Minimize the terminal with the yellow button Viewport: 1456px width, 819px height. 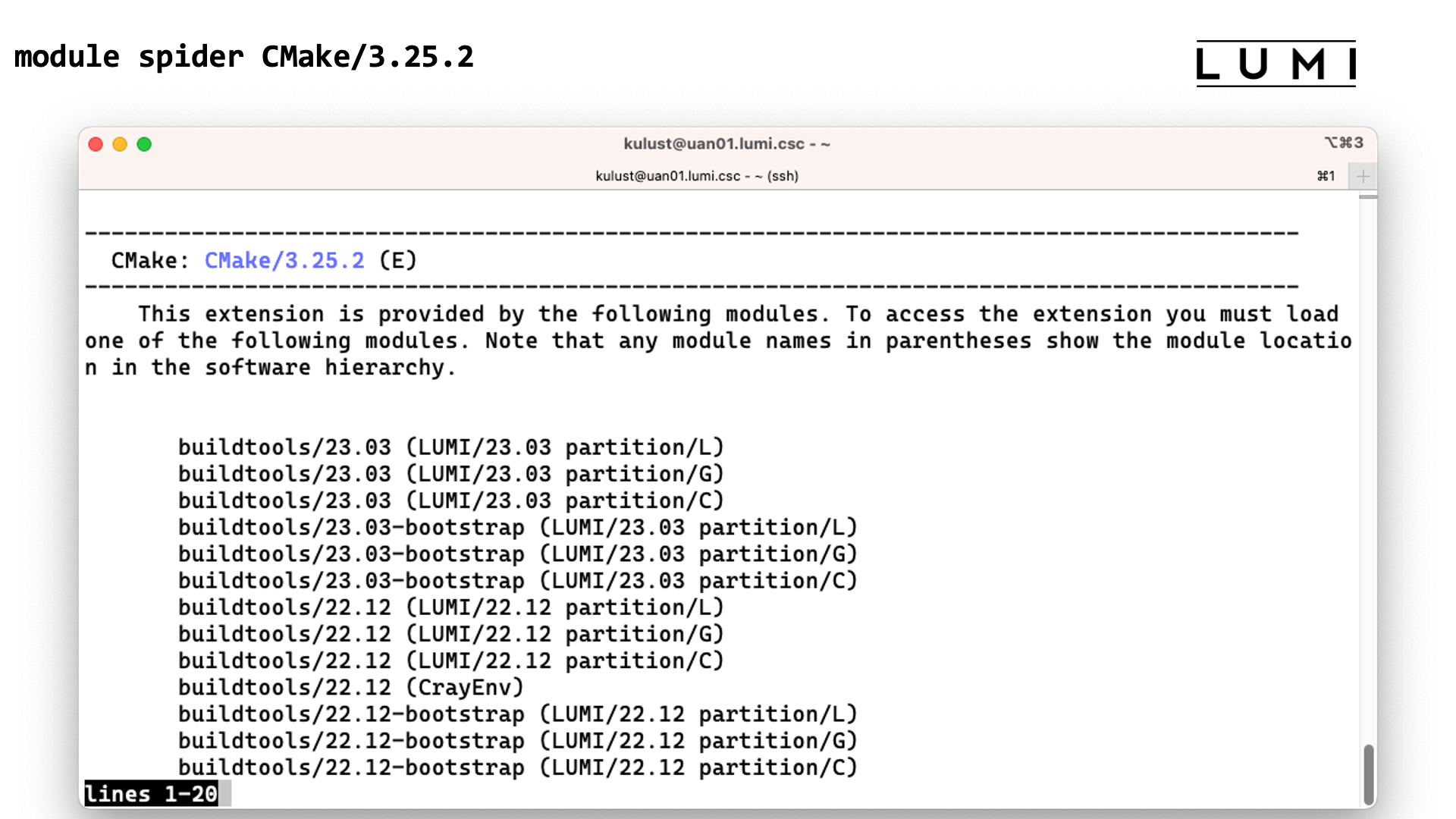pyautogui.click(x=120, y=144)
